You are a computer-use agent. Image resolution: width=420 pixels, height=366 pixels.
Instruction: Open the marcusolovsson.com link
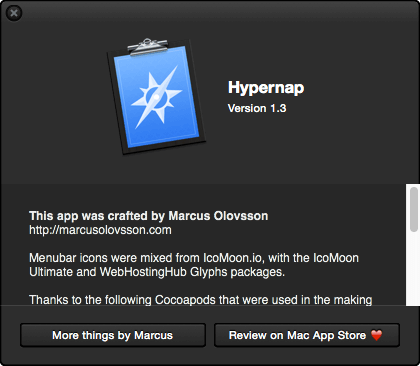[100, 230]
